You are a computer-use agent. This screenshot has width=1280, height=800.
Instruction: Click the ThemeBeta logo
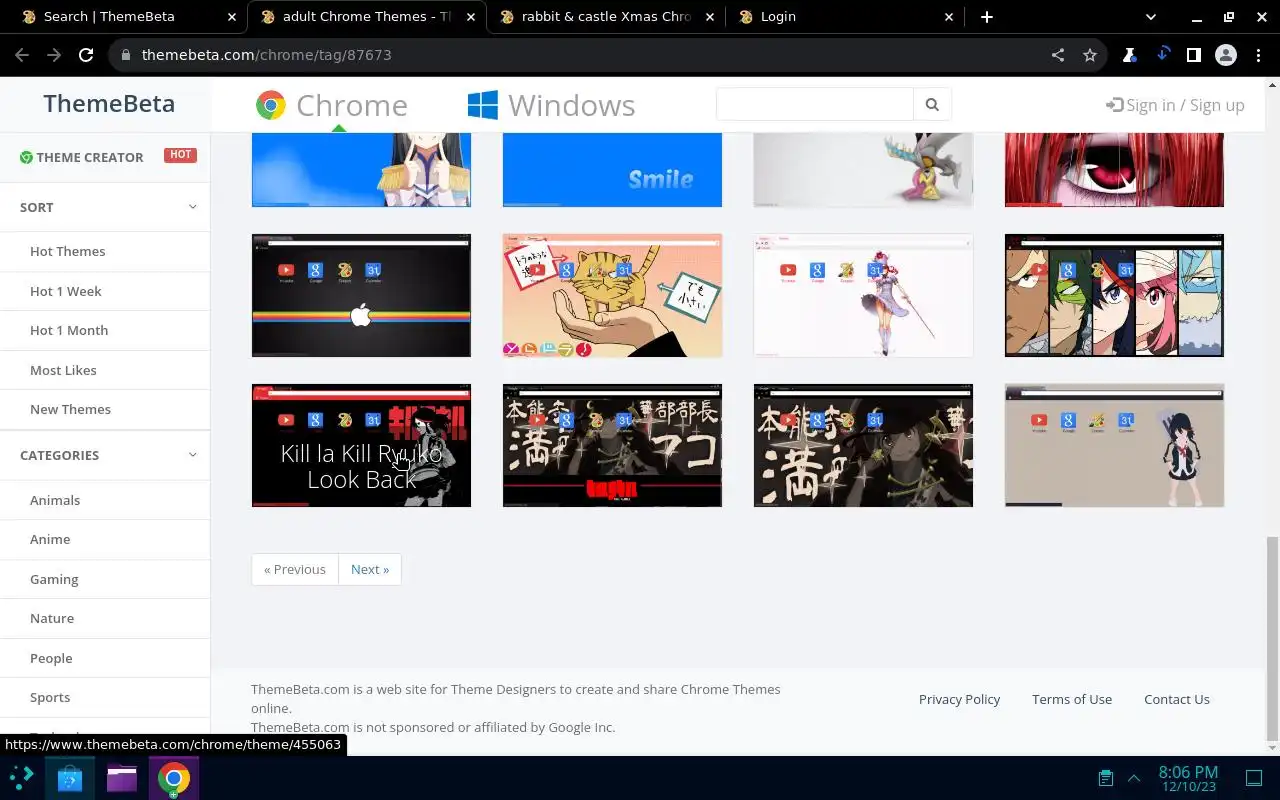point(109,104)
